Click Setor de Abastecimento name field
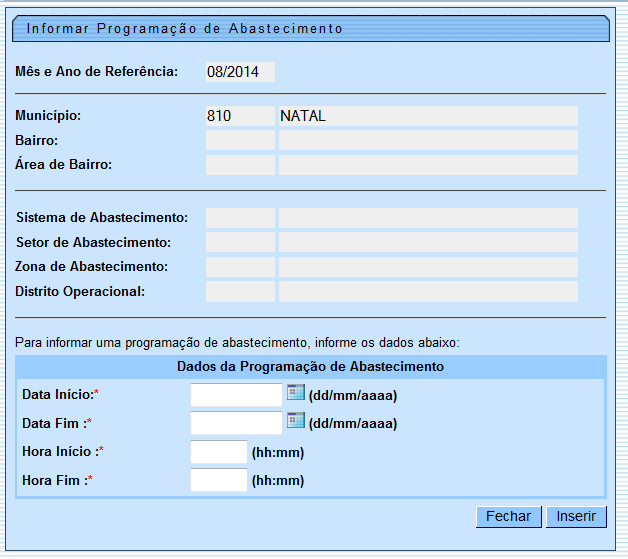This screenshot has width=628, height=559. (x=428, y=242)
